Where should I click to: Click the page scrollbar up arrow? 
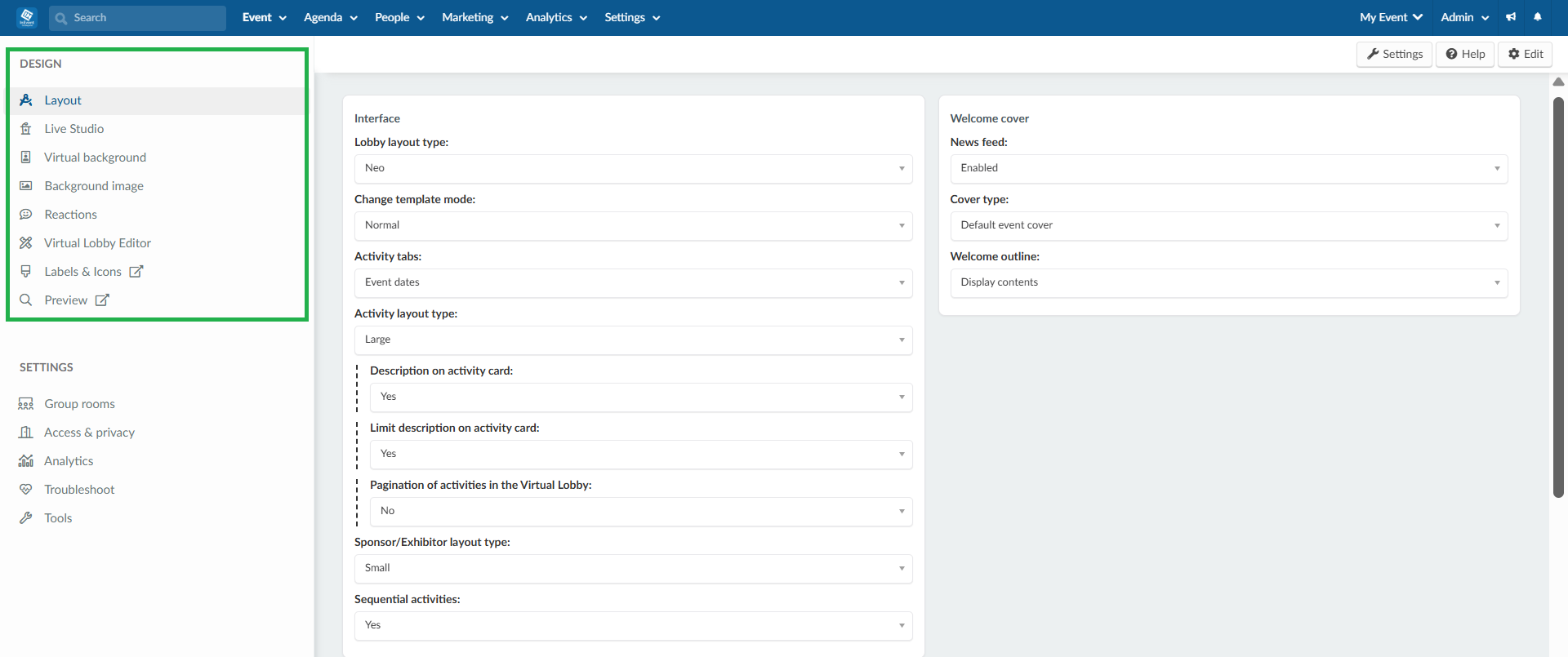coord(1558,82)
